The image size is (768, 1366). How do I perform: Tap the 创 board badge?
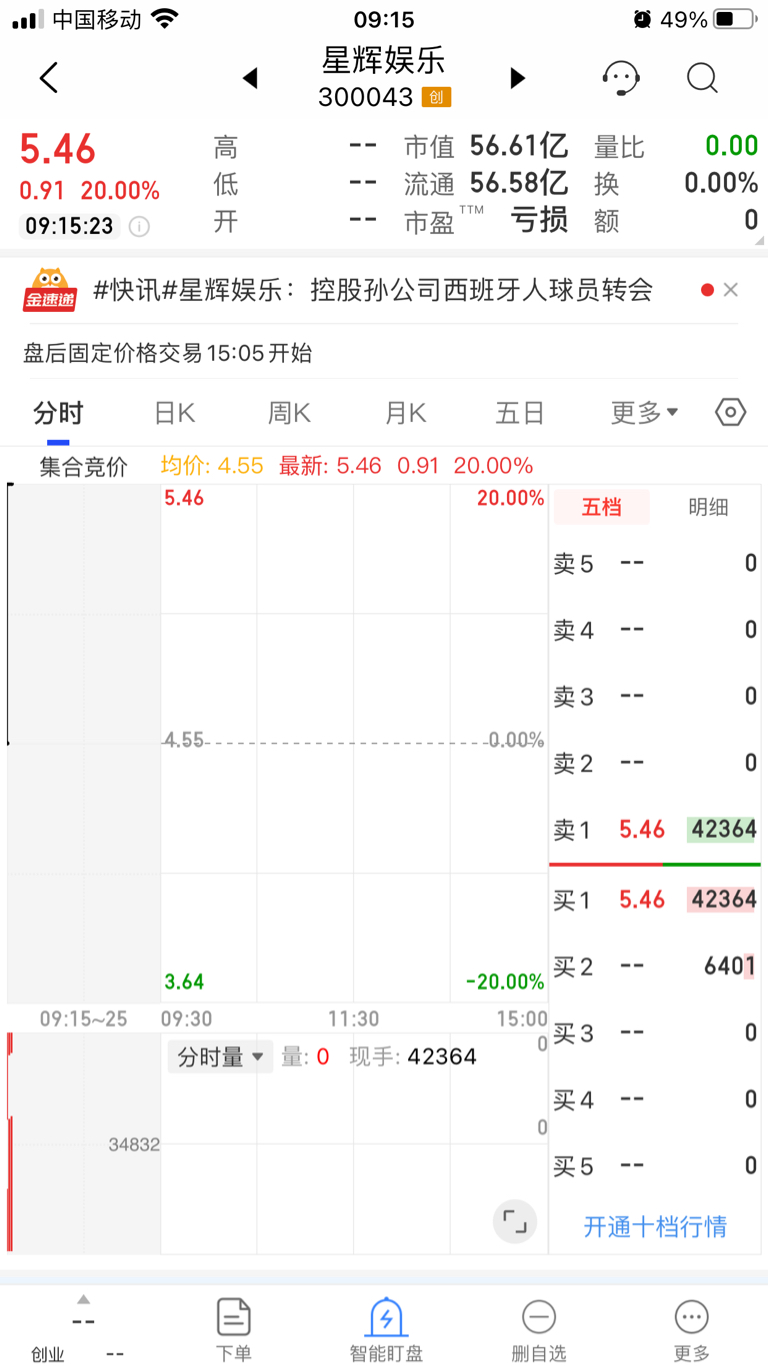[436, 97]
